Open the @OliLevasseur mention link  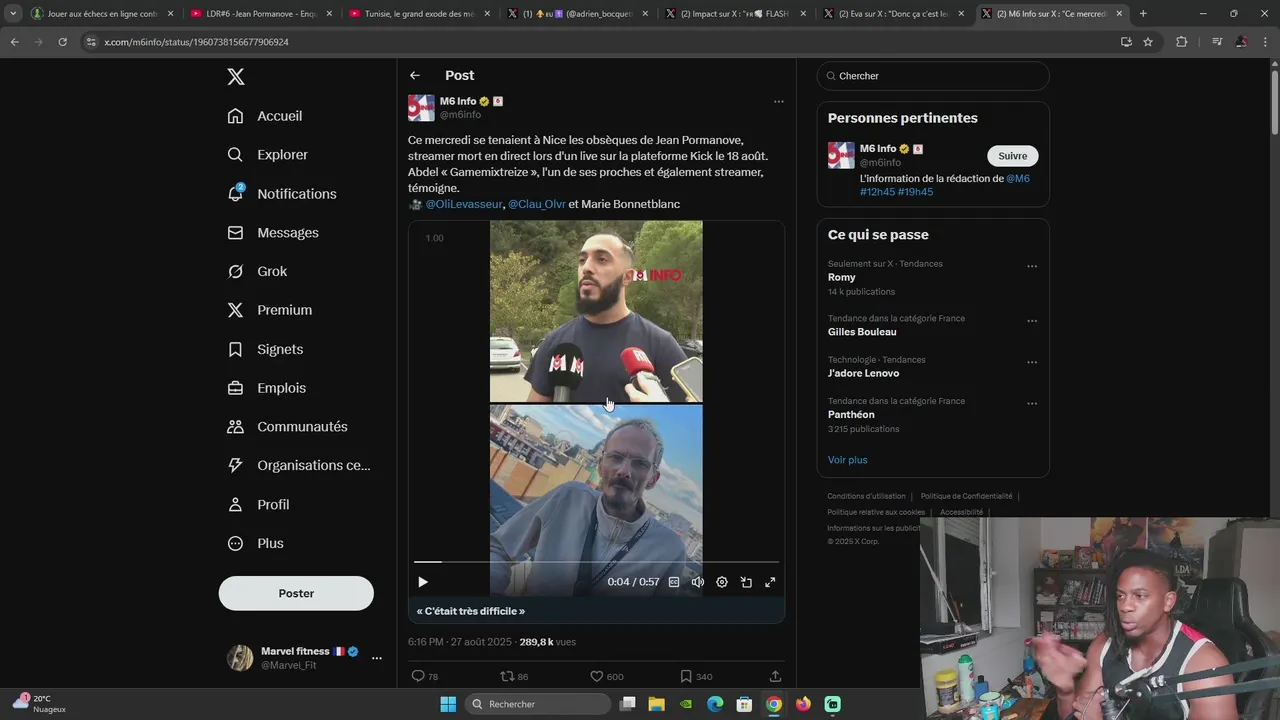coord(464,204)
